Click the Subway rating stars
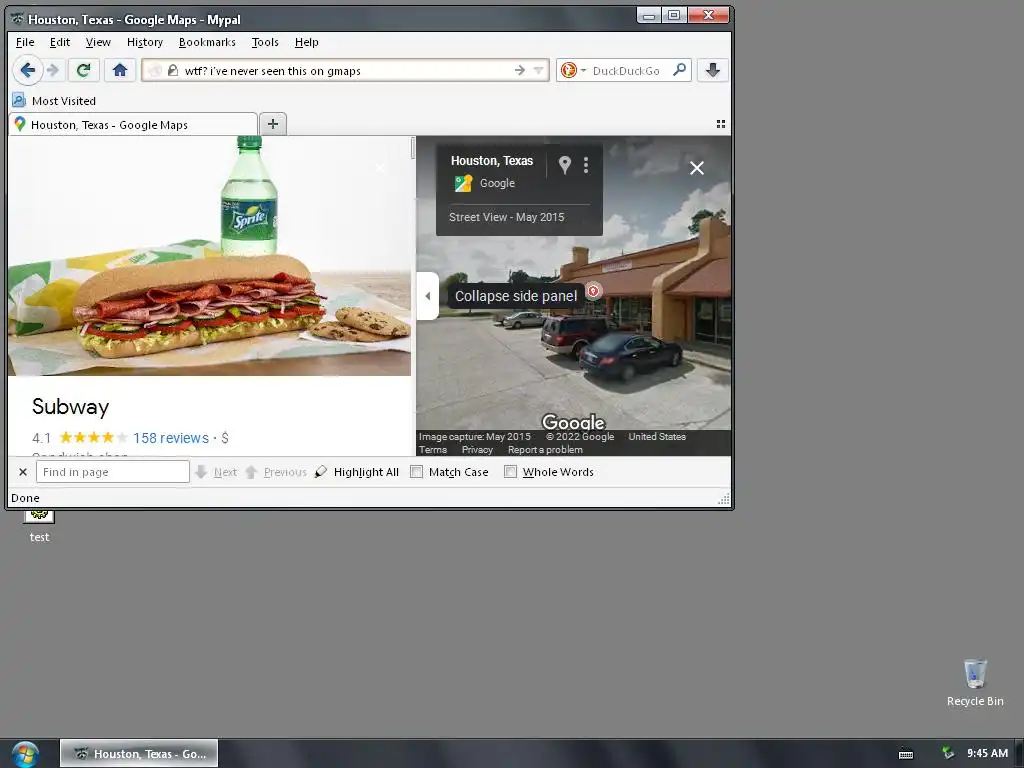 point(93,438)
